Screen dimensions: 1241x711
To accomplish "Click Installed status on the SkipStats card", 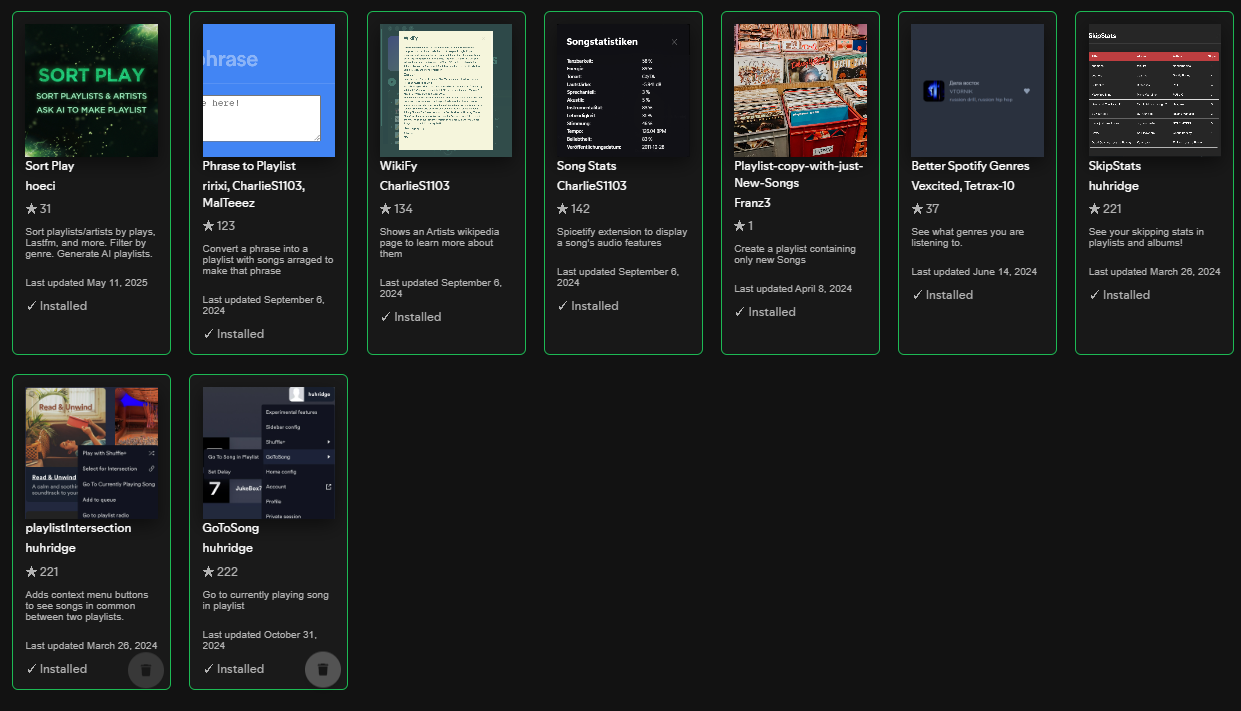I will click(x=1120, y=295).
